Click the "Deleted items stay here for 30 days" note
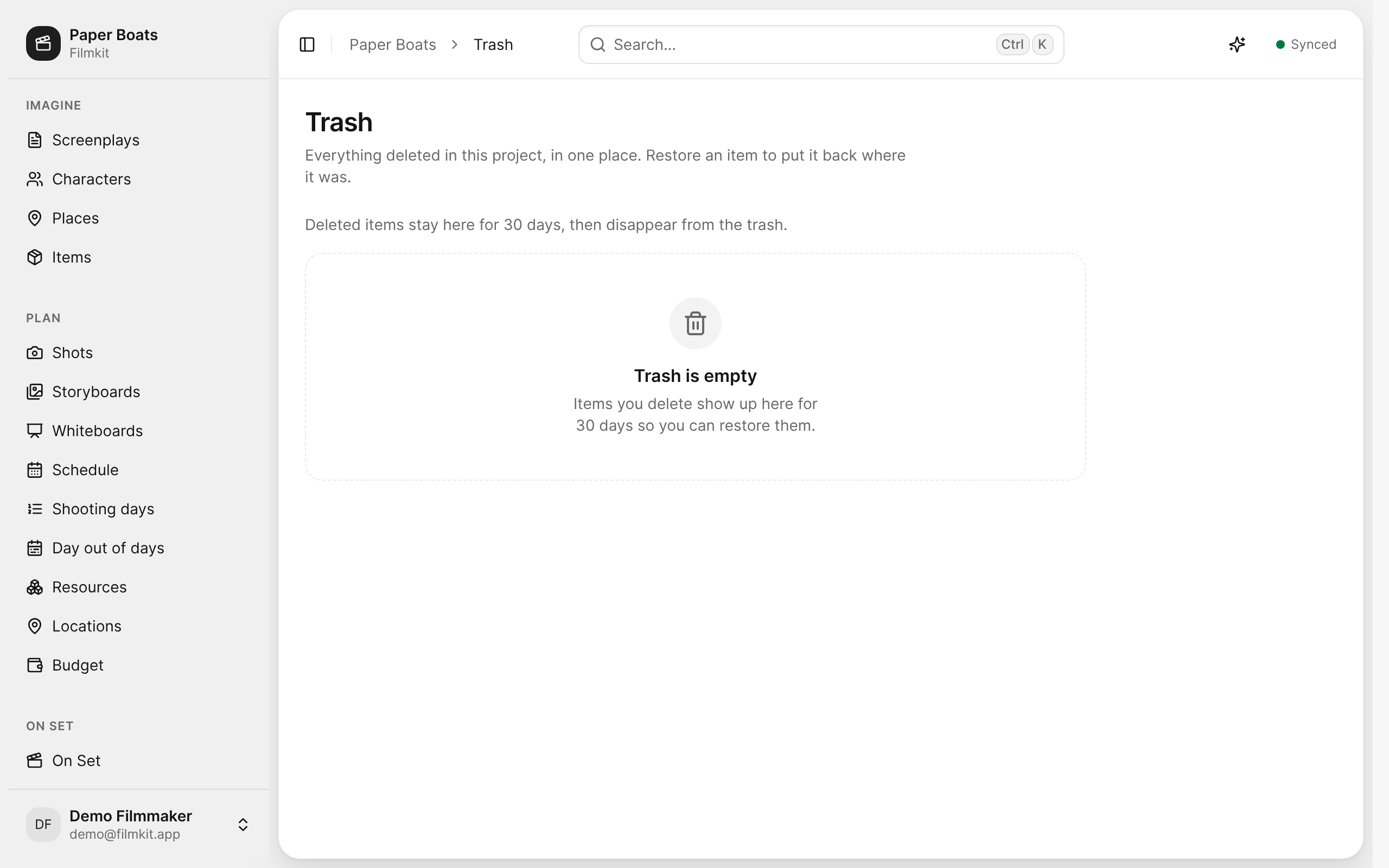Screen dimensions: 1389x868 (546, 225)
